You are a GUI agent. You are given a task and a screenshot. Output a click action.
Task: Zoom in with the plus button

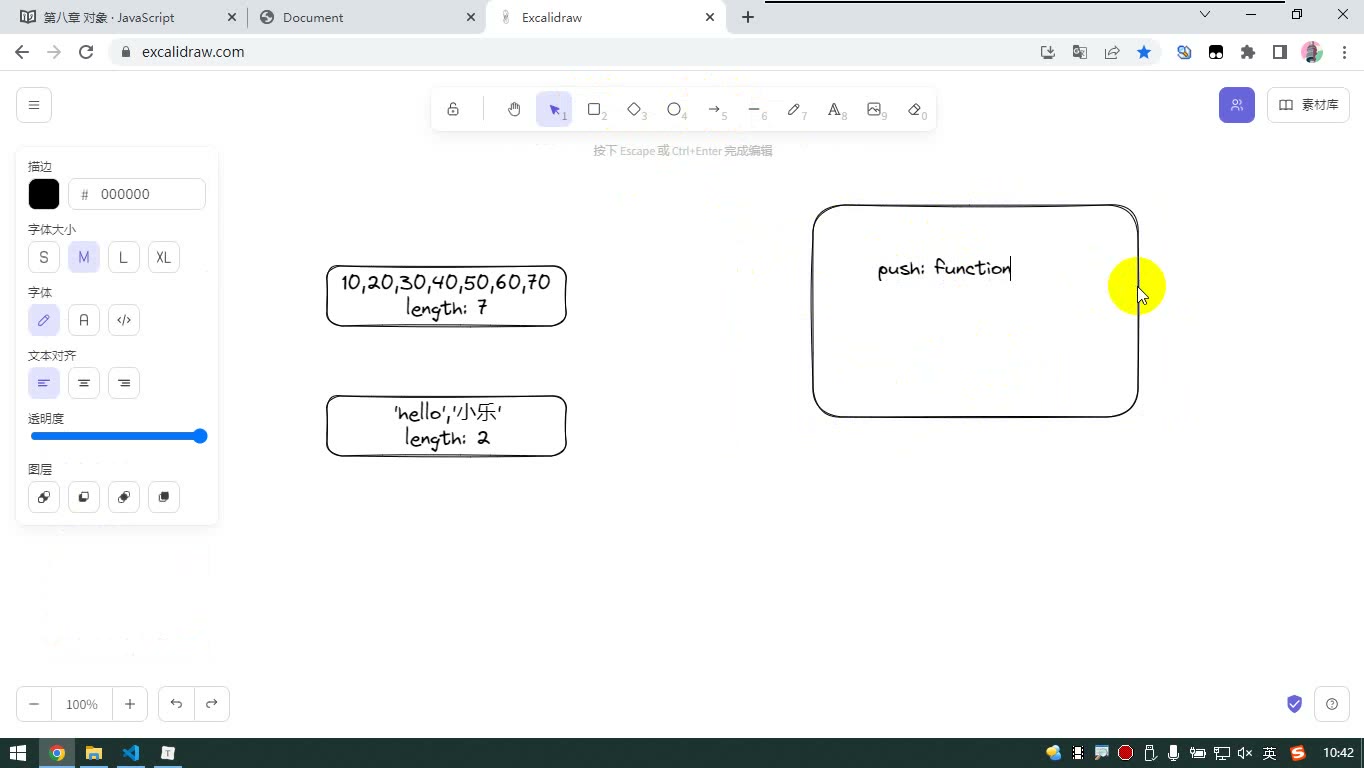(x=130, y=704)
